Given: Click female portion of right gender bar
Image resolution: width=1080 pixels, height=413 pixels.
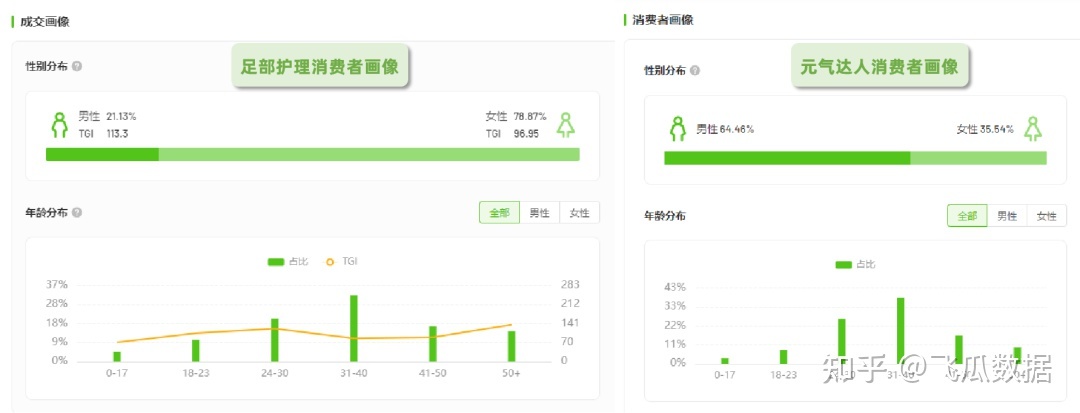Looking at the screenshot, I should 978,158.
